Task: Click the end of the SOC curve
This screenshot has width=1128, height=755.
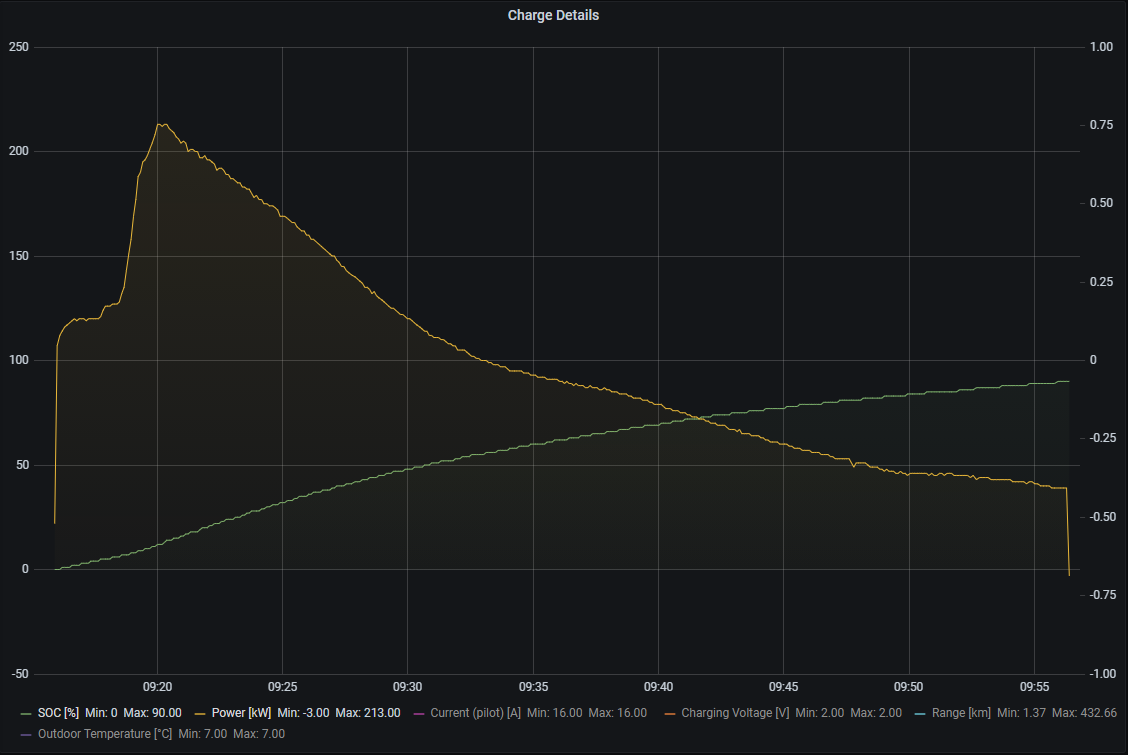Action: pyautogui.click(x=1068, y=381)
